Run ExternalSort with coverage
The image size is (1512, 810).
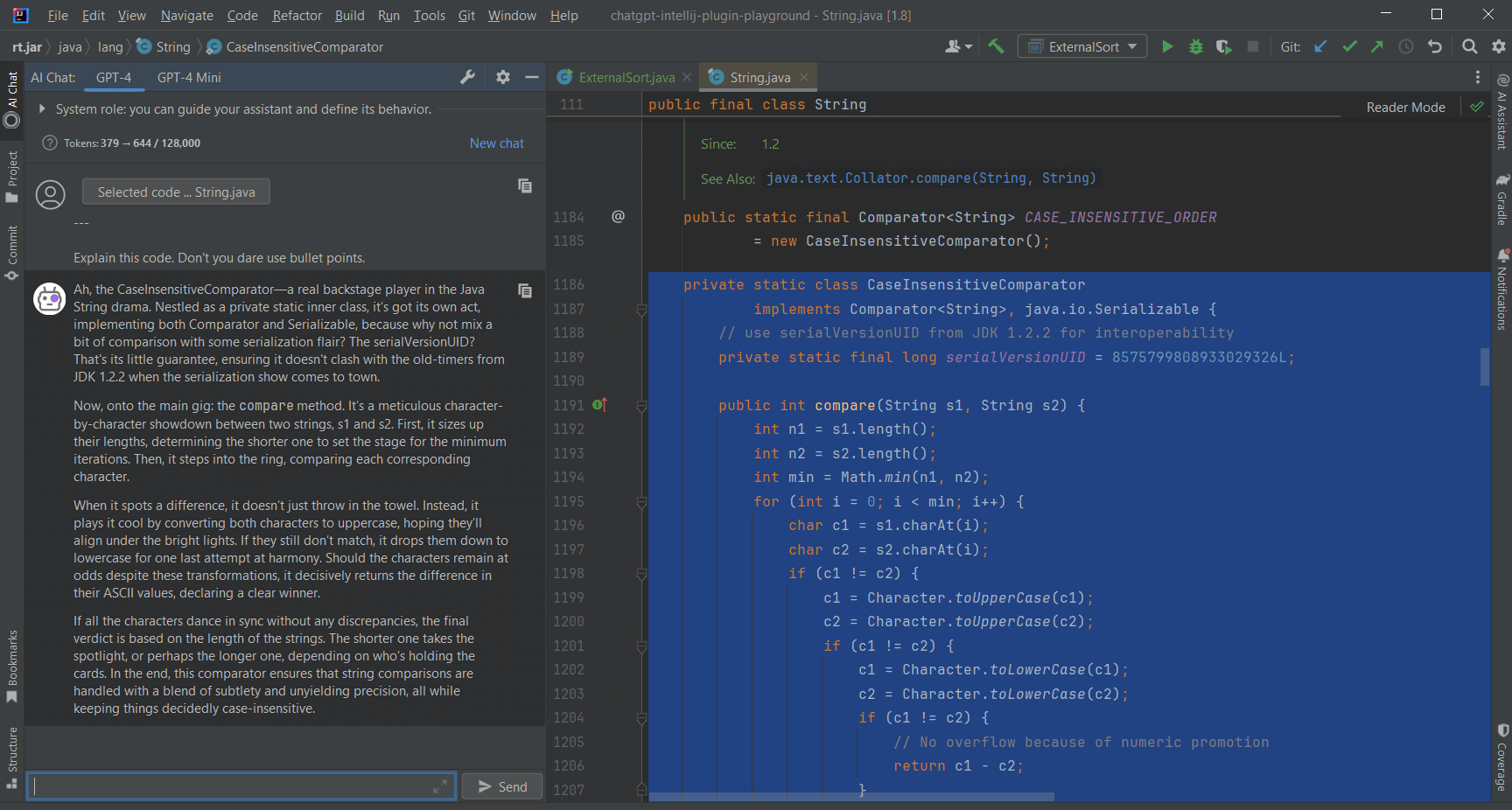click(x=1224, y=46)
